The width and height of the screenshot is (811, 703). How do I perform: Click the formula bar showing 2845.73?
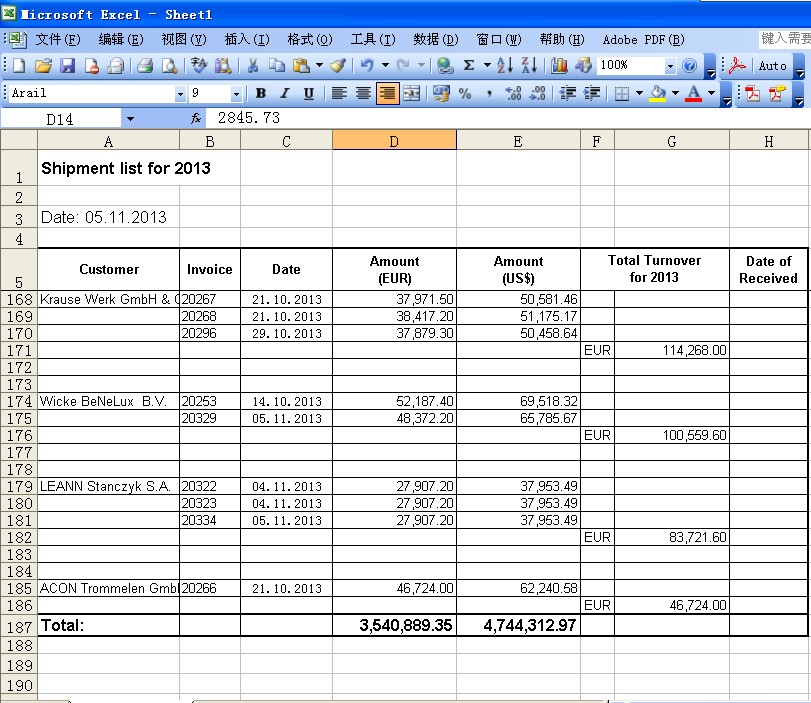point(507,118)
